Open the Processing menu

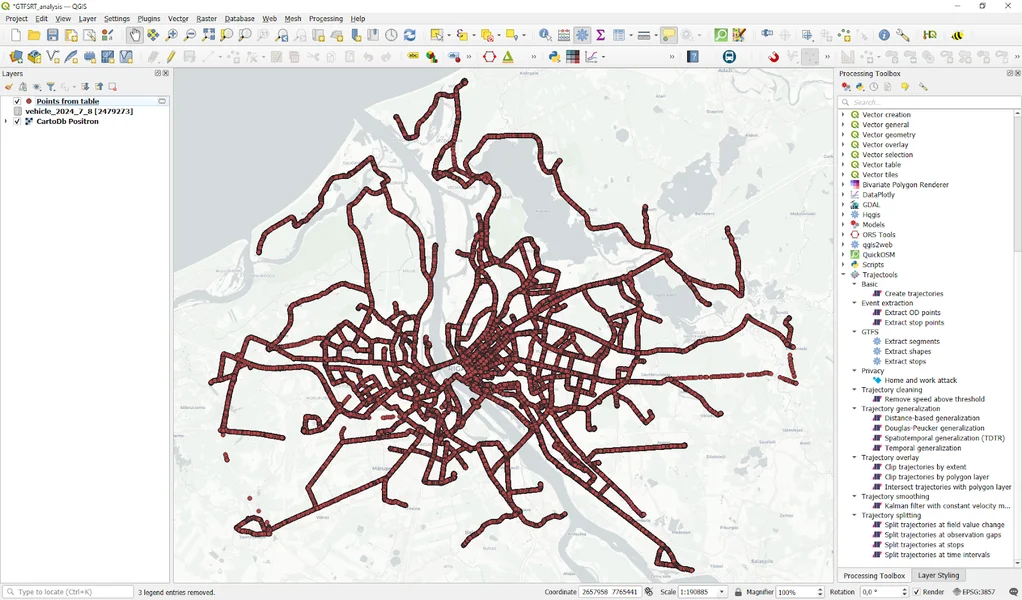pos(325,18)
